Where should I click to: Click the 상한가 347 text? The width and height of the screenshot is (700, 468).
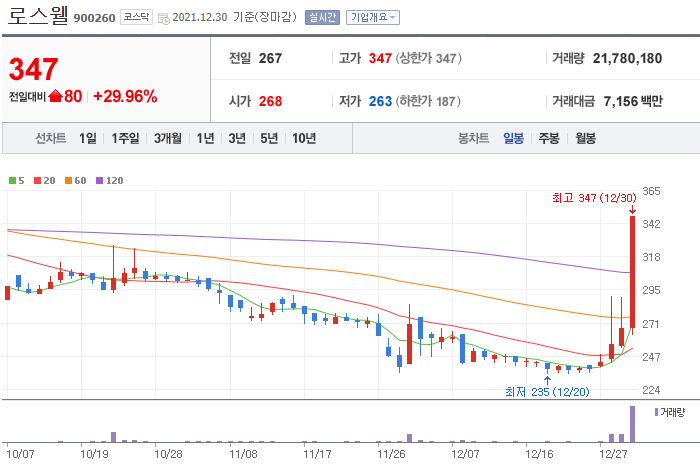point(428,58)
